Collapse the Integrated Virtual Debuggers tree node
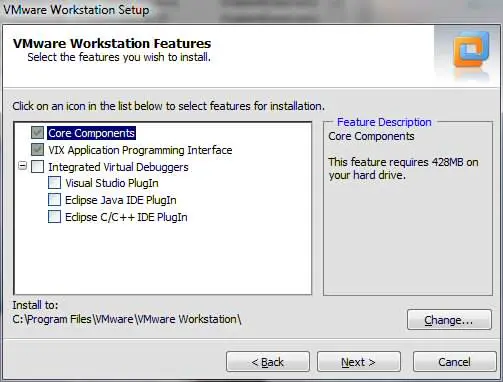The width and height of the screenshot is (503, 382). tap(22, 166)
